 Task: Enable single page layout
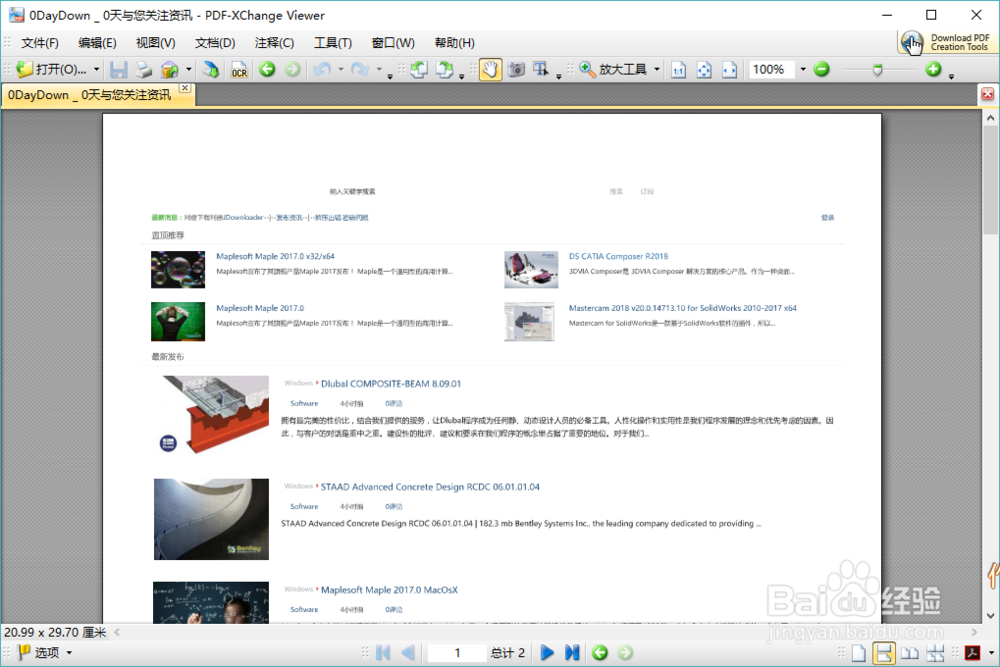point(859,652)
